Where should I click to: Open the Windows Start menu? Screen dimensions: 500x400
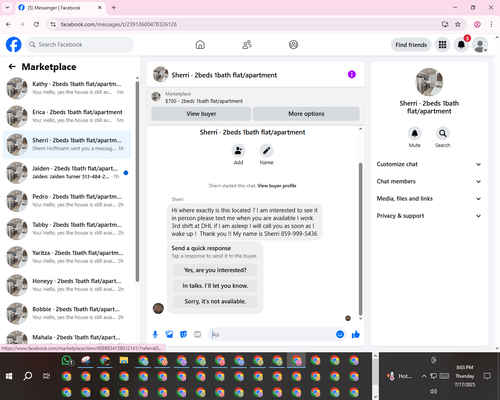(x=9, y=376)
